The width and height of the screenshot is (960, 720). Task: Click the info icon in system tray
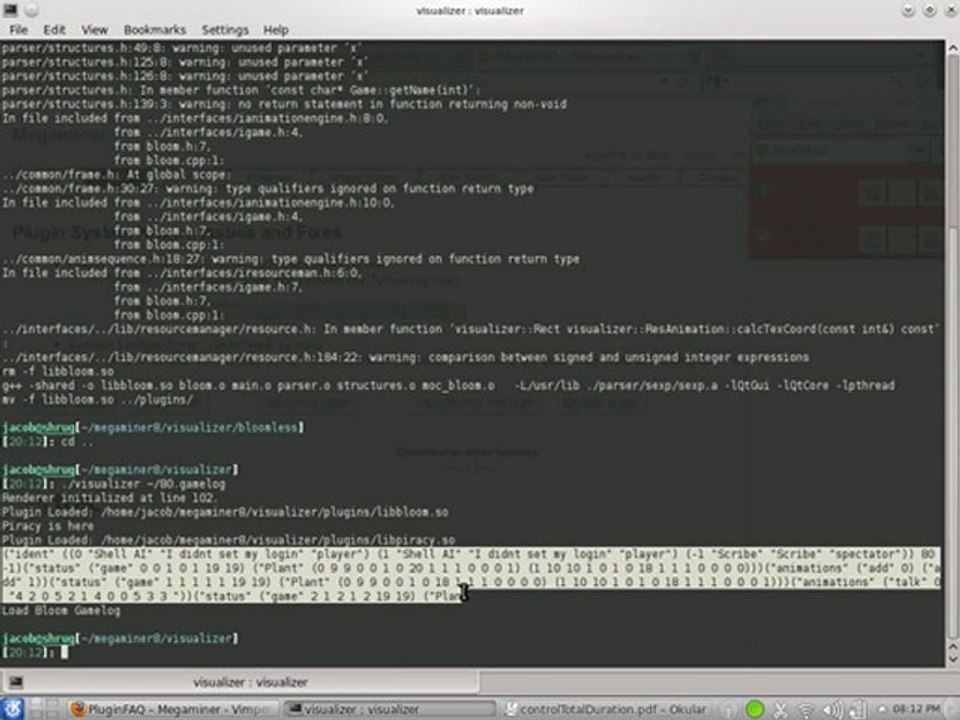tap(727, 710)
